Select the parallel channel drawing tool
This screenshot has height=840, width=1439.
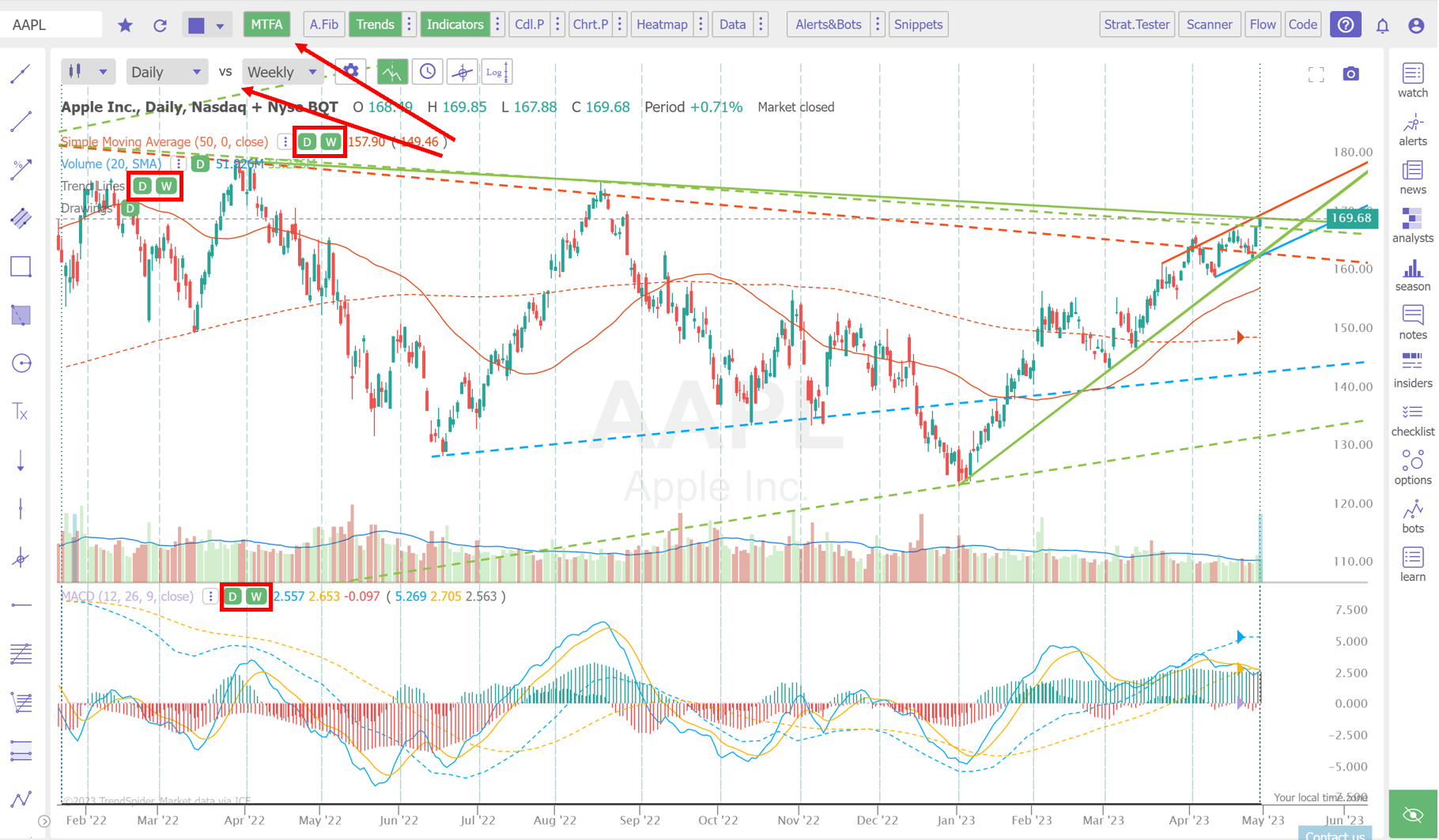(21, 217)
